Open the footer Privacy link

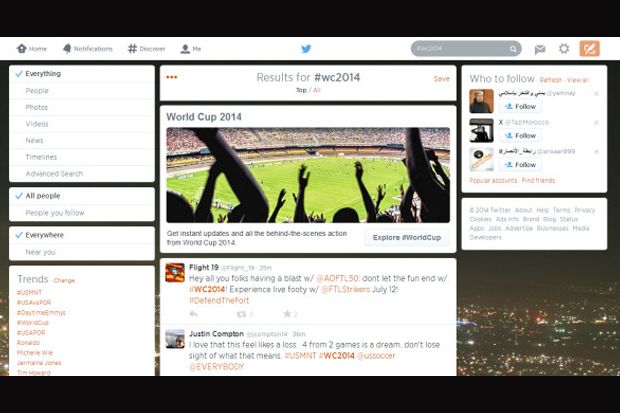[x=585, y=210]
